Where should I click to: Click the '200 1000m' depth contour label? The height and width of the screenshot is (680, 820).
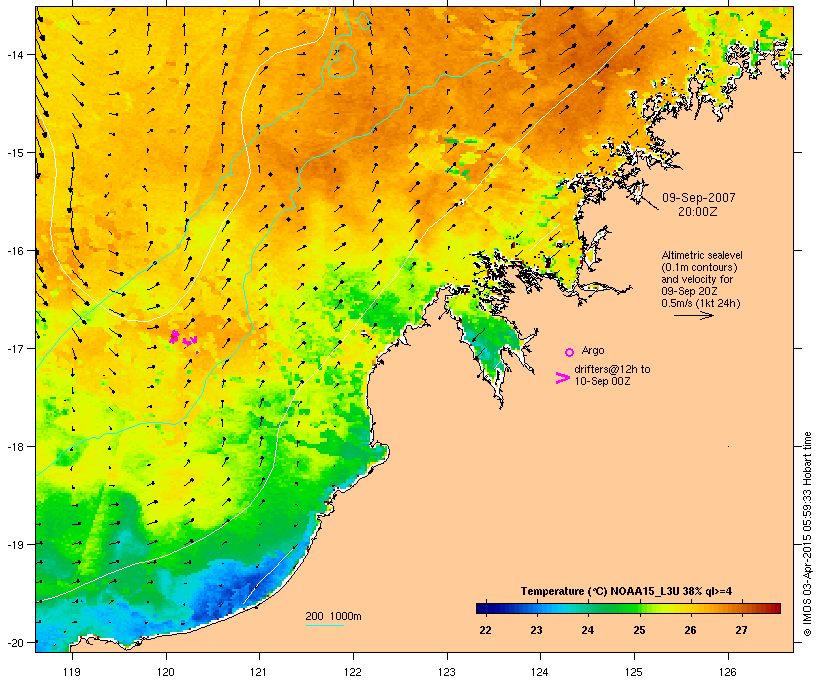tap(333, 616)
